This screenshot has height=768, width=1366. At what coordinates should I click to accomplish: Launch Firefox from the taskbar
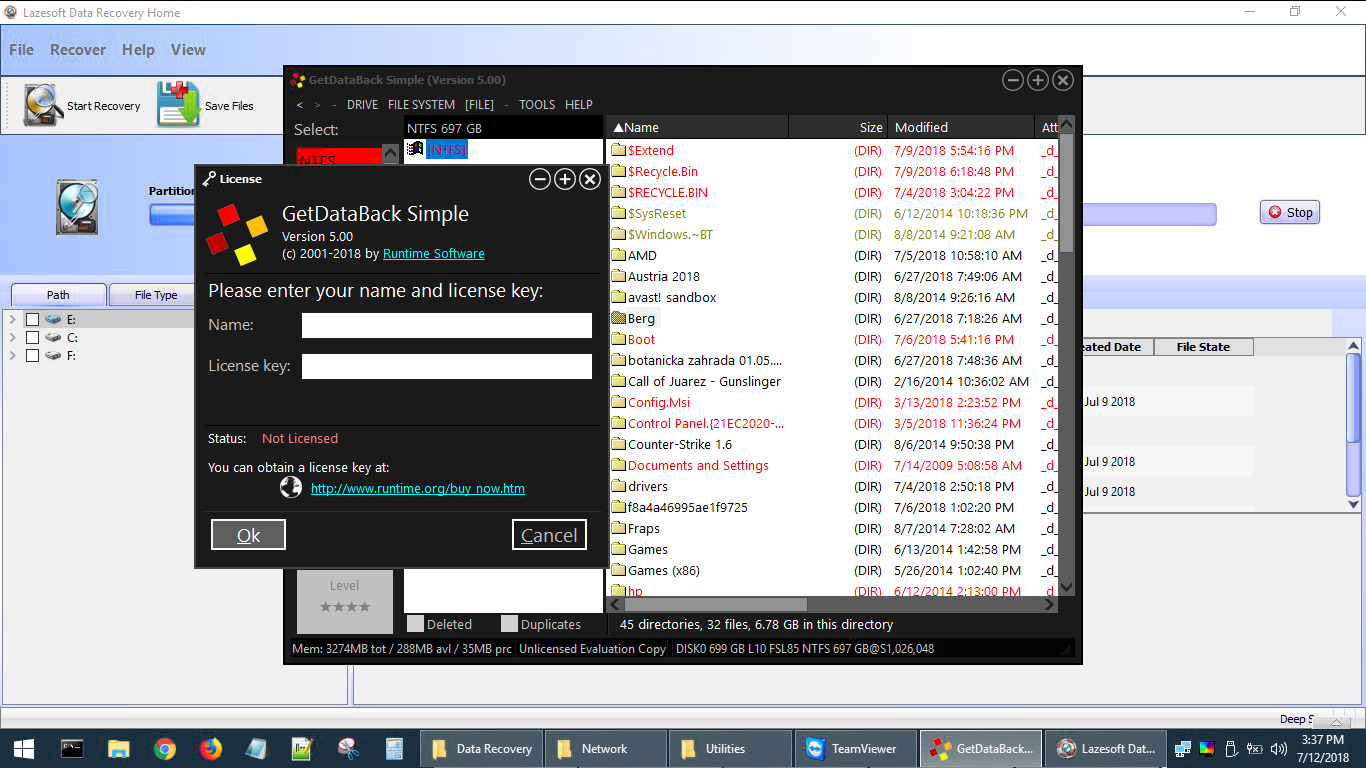point(210,748)
